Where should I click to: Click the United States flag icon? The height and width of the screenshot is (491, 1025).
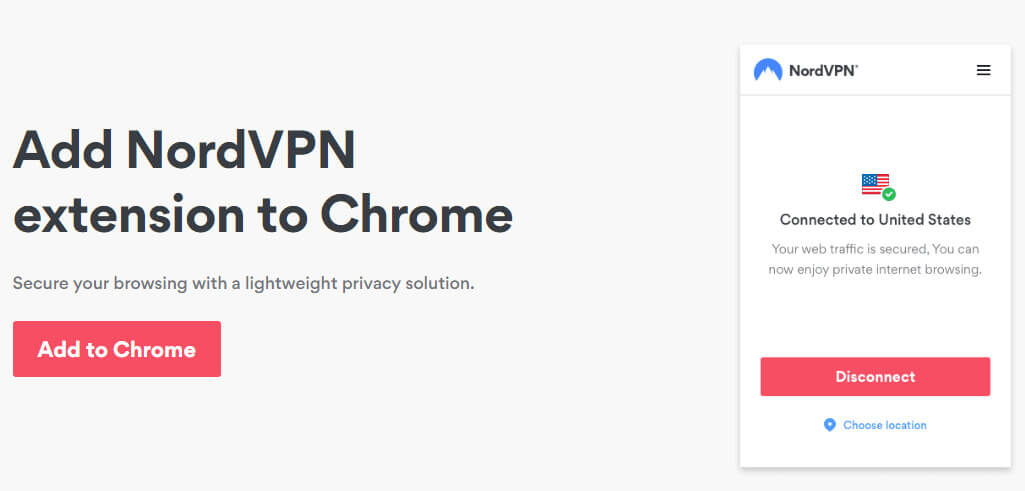tap(875, 184)
